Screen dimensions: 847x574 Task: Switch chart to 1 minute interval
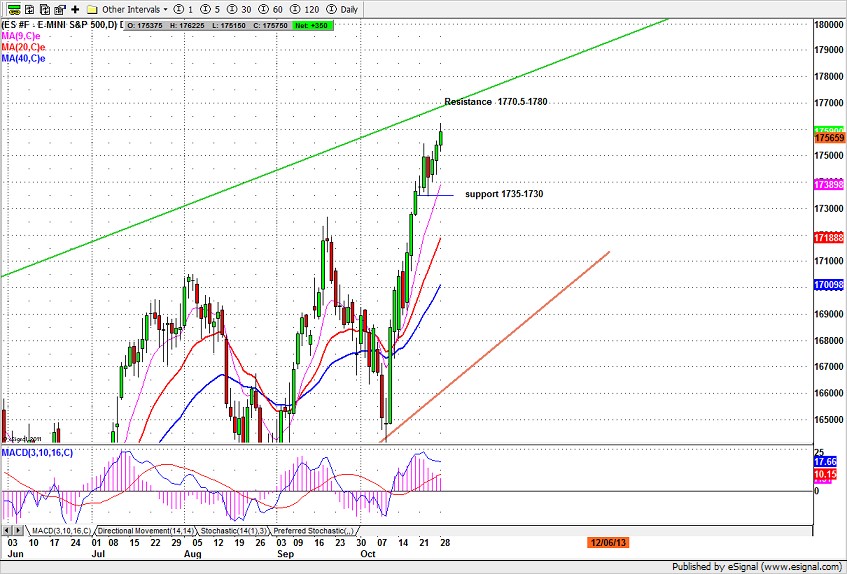(x=184, y=8)
